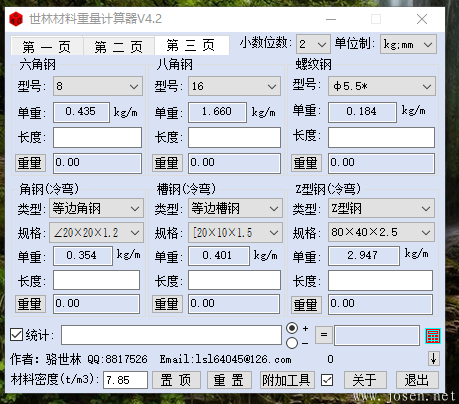Click the 六角钢 单重 0.435 field
This screenshot has width=459, height=404.
coord(81,112)
